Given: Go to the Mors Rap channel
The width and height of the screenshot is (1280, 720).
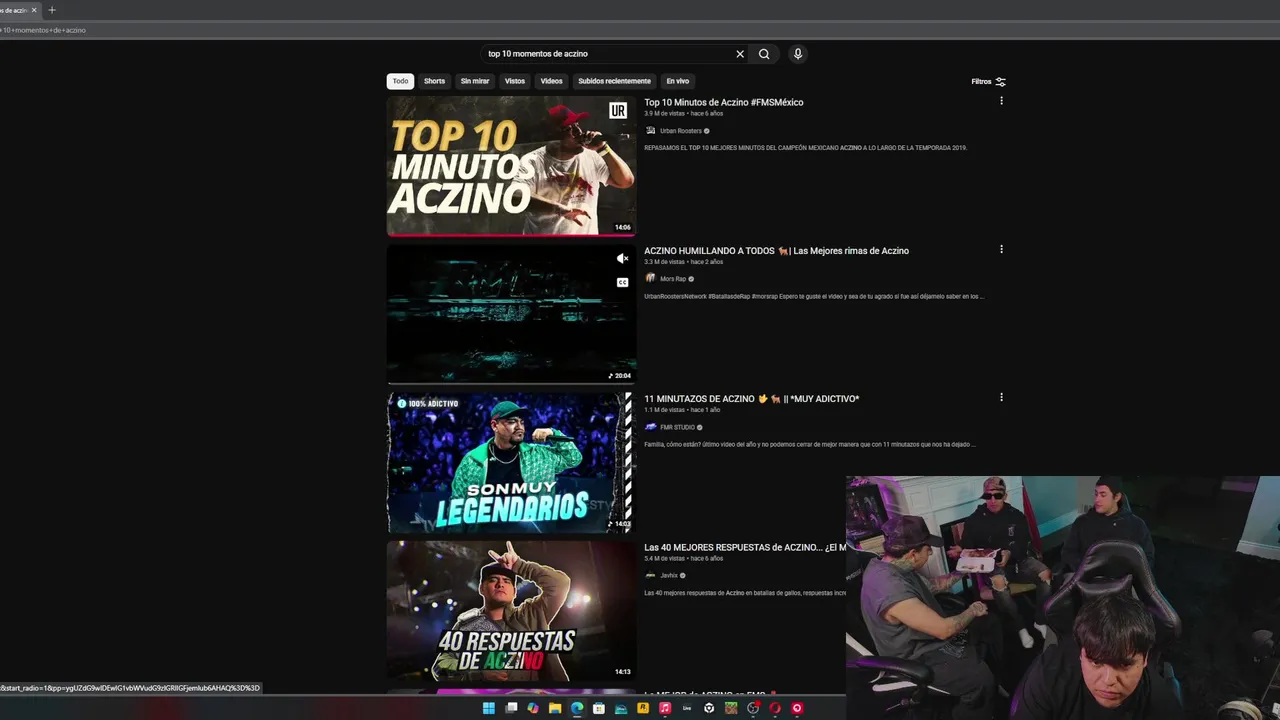Looking at the screenshot, I should click(x=673, y=279).
